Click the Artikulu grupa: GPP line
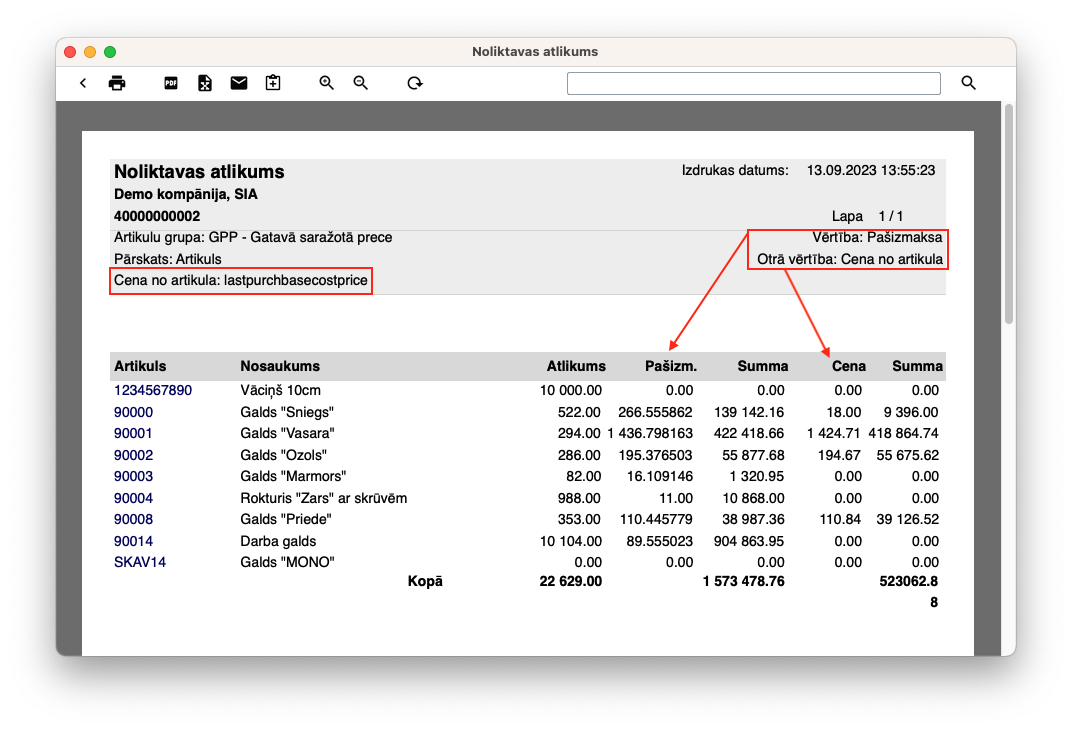The width and height of the screenshot is (1072, 730). (253, 237)
